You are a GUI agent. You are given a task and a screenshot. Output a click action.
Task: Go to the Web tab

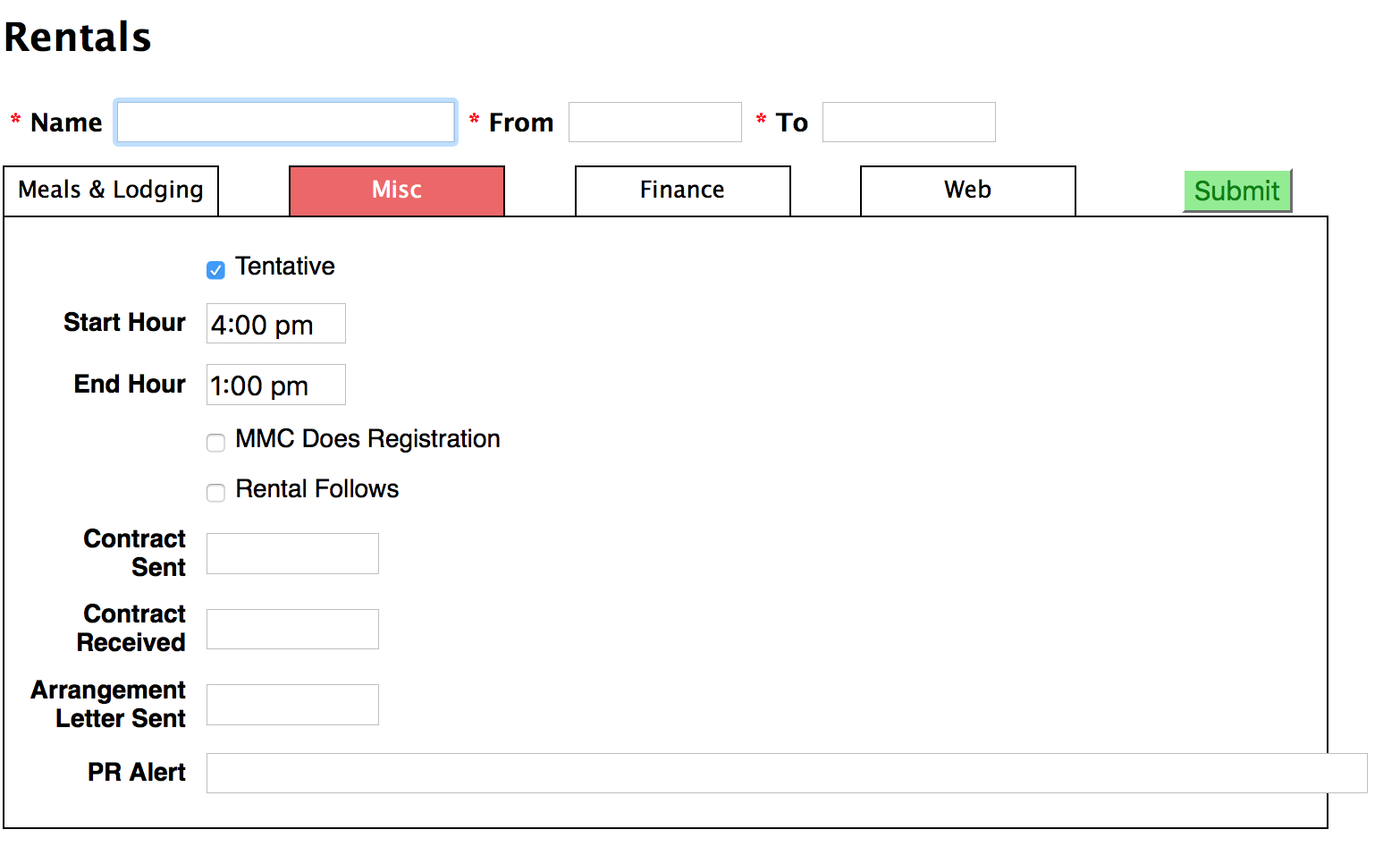click(967, 190)
